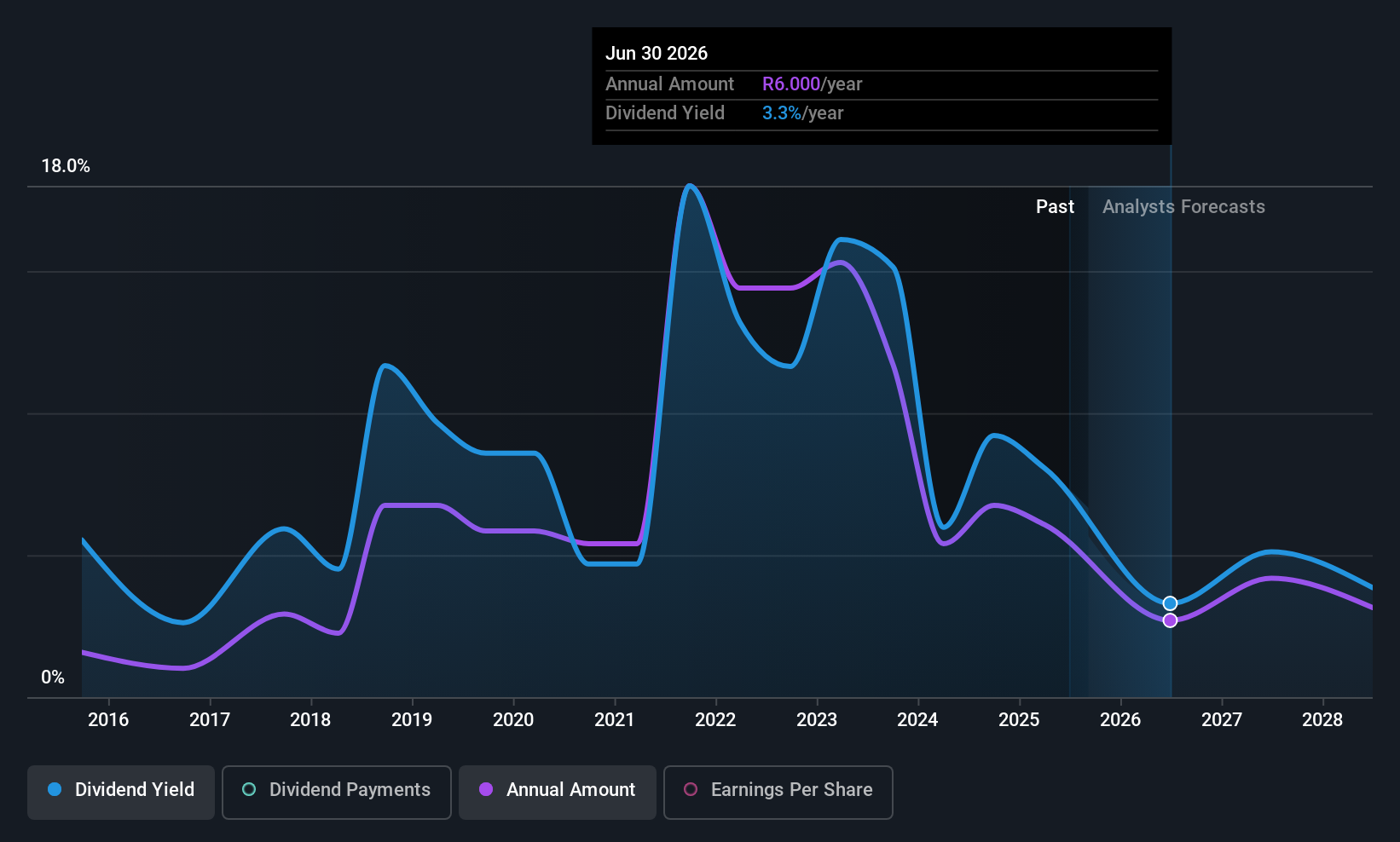Click the 2024 x-axis label
The image size is (1400, 842).
click(x=917, y=720)
